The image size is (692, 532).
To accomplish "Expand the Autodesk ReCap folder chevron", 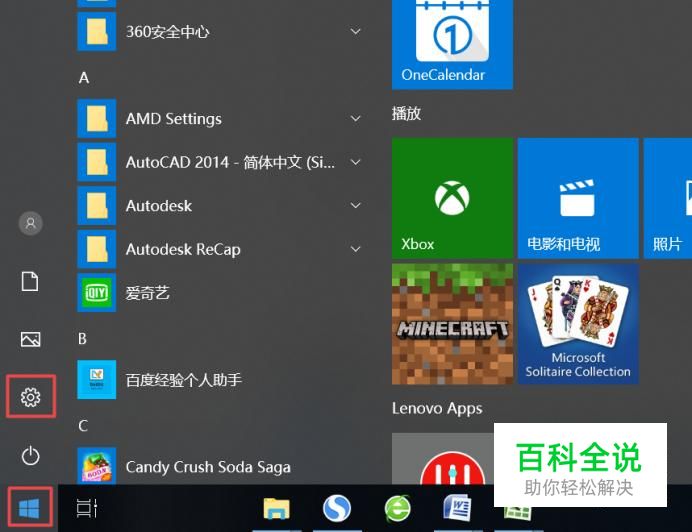I will click(355, 249).
